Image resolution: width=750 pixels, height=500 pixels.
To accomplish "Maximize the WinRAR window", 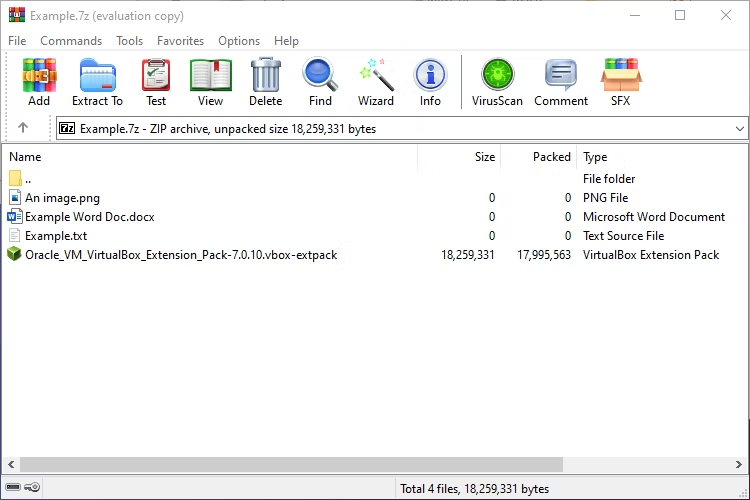I will click(680, 15).
